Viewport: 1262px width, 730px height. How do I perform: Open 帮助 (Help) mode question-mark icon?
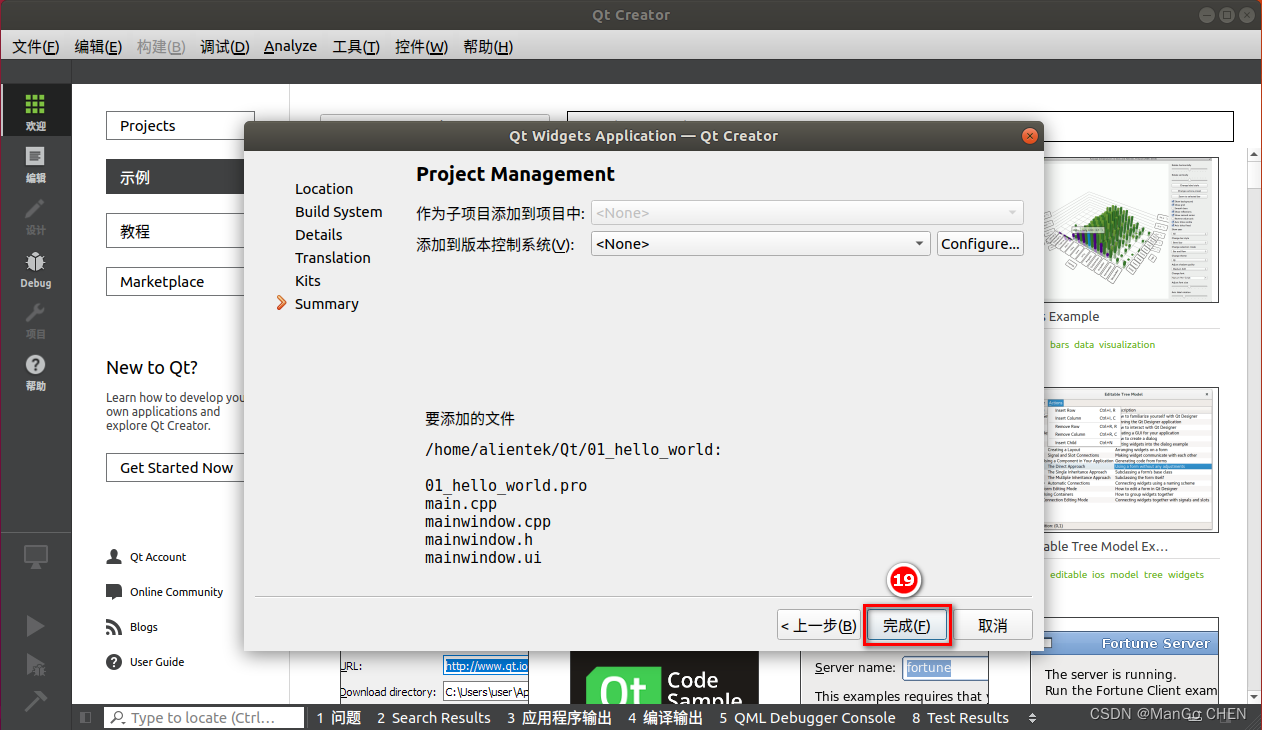pyautogui.click(x=35, y=371)
